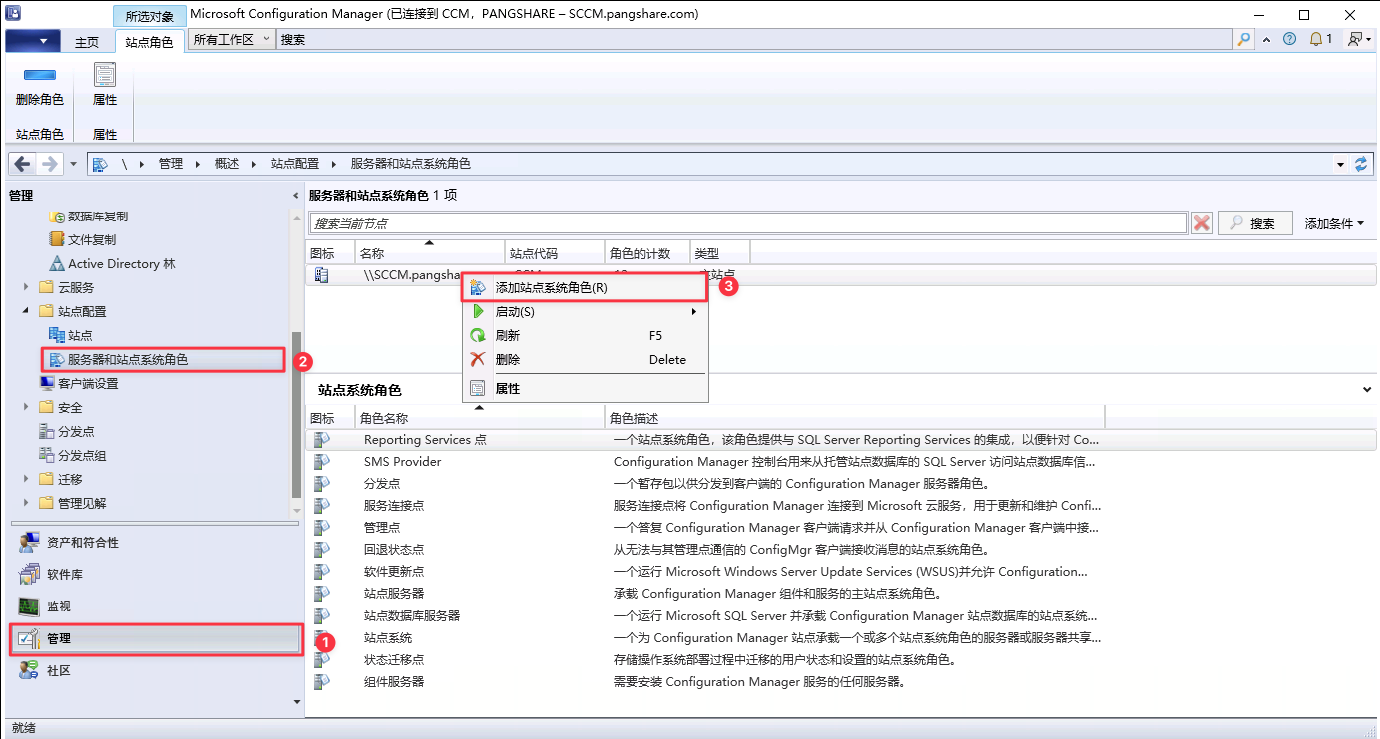This screenshot has width=1380, height=739.
Task: Click the 属性 icon in the context menu
Action: [478, 388]
